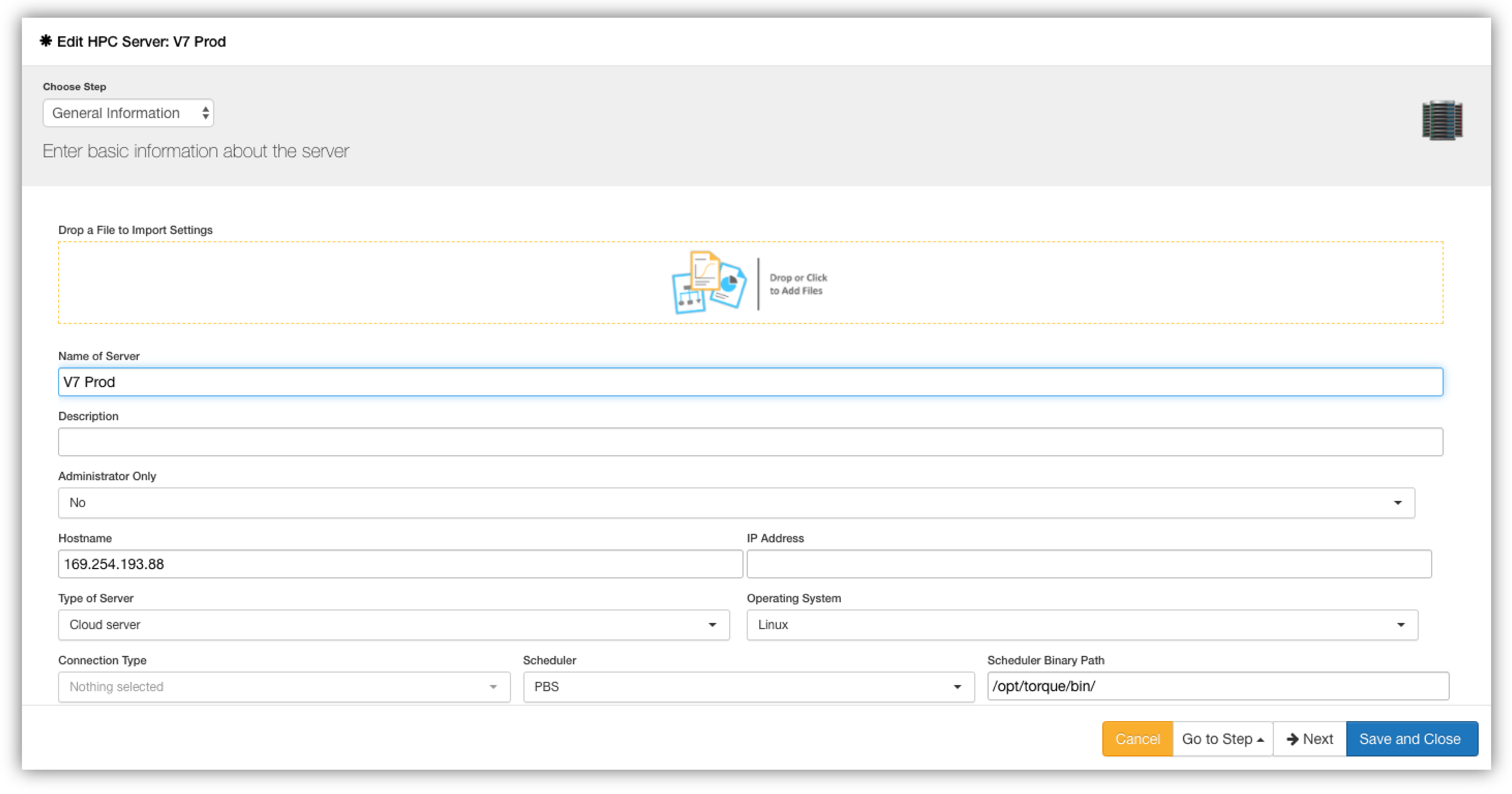Open the Connection Type dropdown
Viewport: 1512px width, 794px height.
(x=284, y=687)
